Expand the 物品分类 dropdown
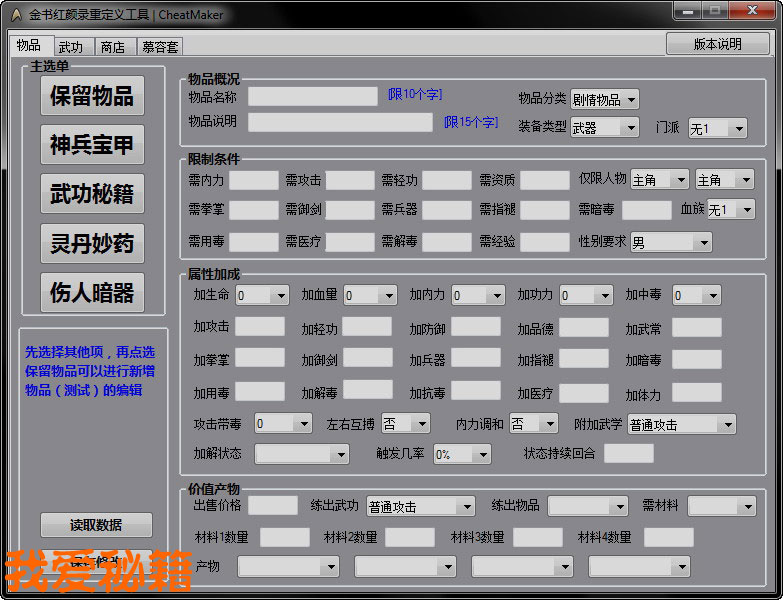This screenshot has width=783, height=600. pyautogui.click(x=604, y=99)
